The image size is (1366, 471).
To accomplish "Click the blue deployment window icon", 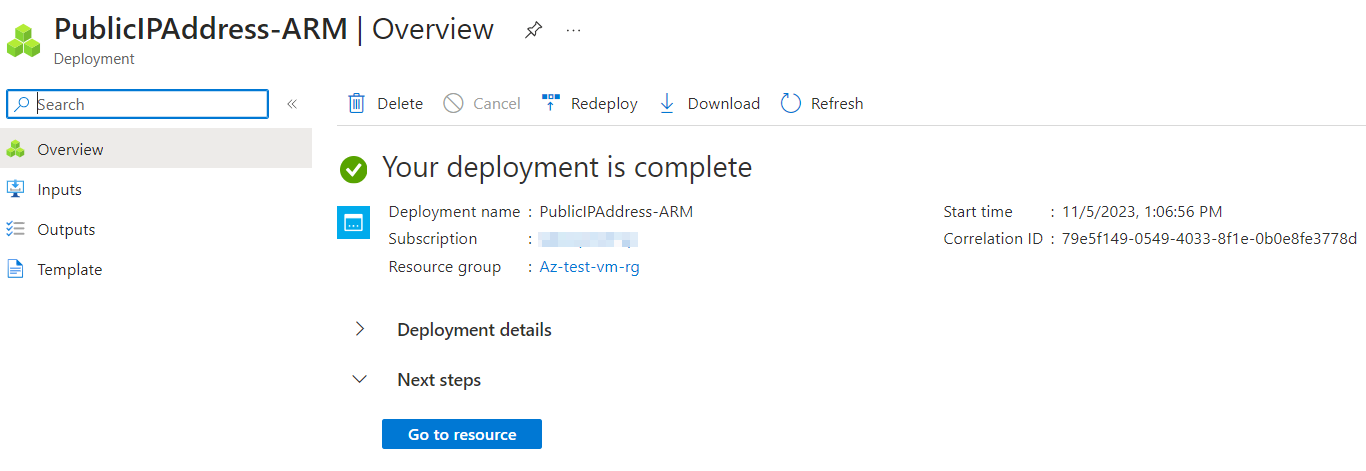I will pyautogui.click(x=353, y=223).
